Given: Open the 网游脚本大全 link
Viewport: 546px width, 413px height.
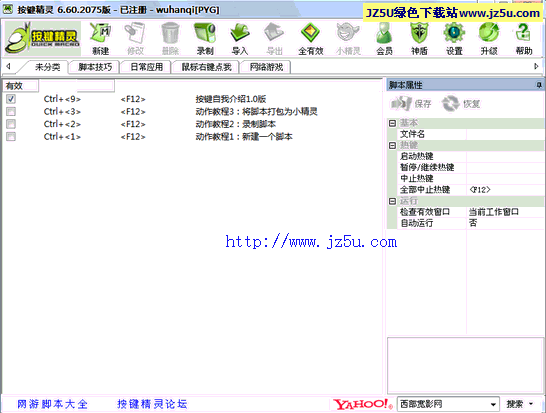Looking at the screenshot, I should (x=53, y=404).
